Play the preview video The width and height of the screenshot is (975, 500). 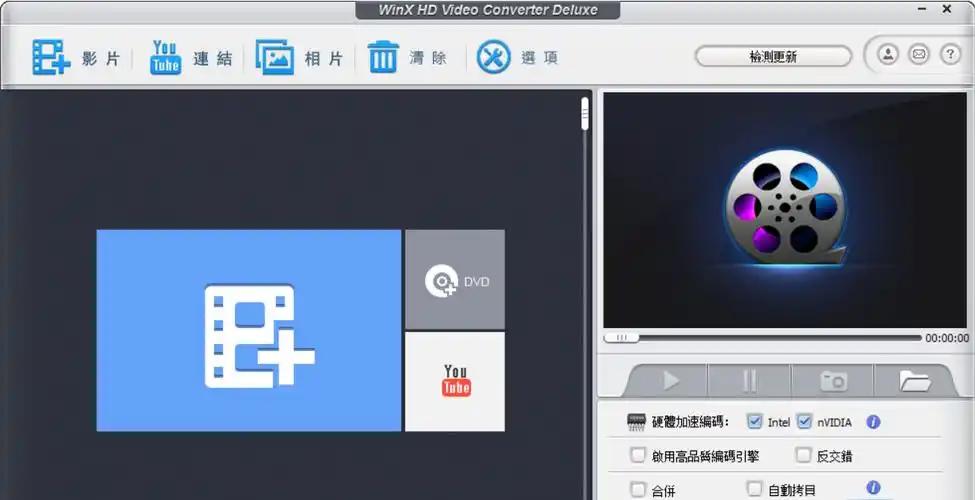coord(670,381)
